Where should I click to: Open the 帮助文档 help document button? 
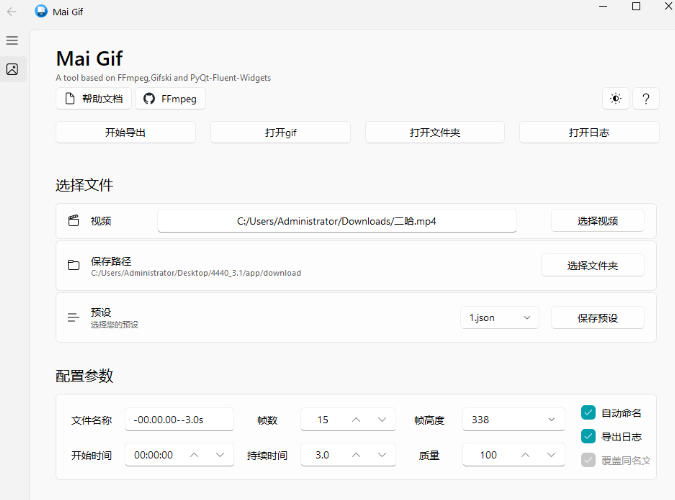click(93, 99)
